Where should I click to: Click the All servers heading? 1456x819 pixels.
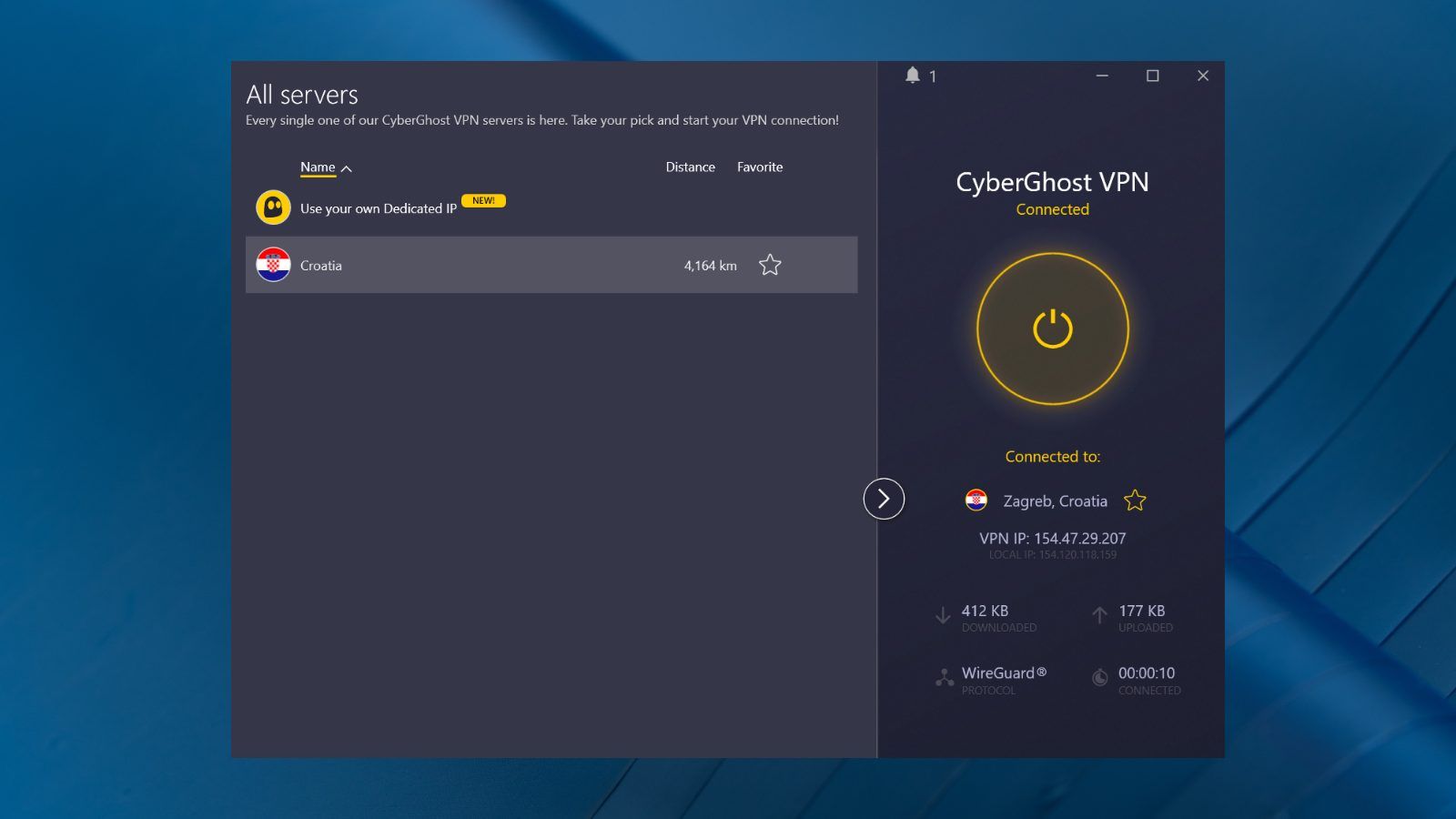[x=302, y=95]
